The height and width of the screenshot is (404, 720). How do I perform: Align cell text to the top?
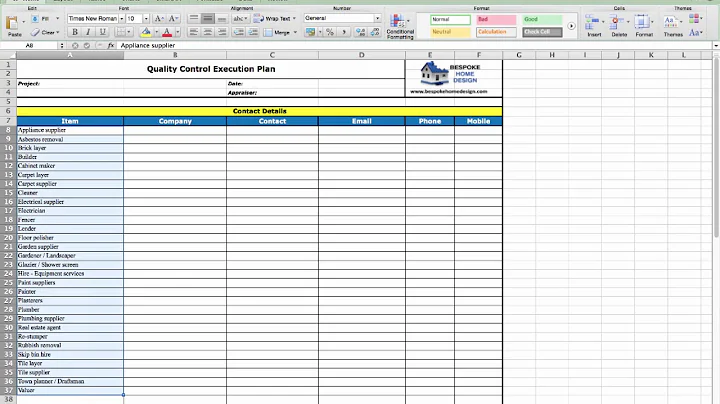tap(194, 19)
